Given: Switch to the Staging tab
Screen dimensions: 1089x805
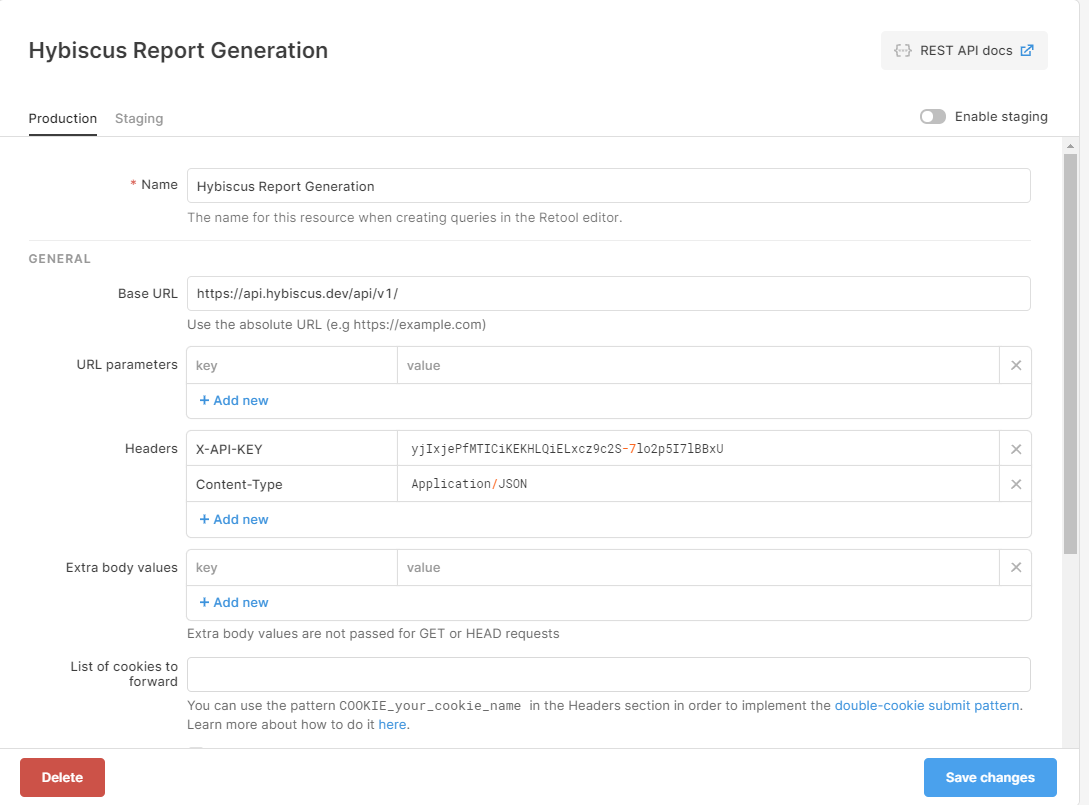Looking at the screenshot, I should 139,118.
